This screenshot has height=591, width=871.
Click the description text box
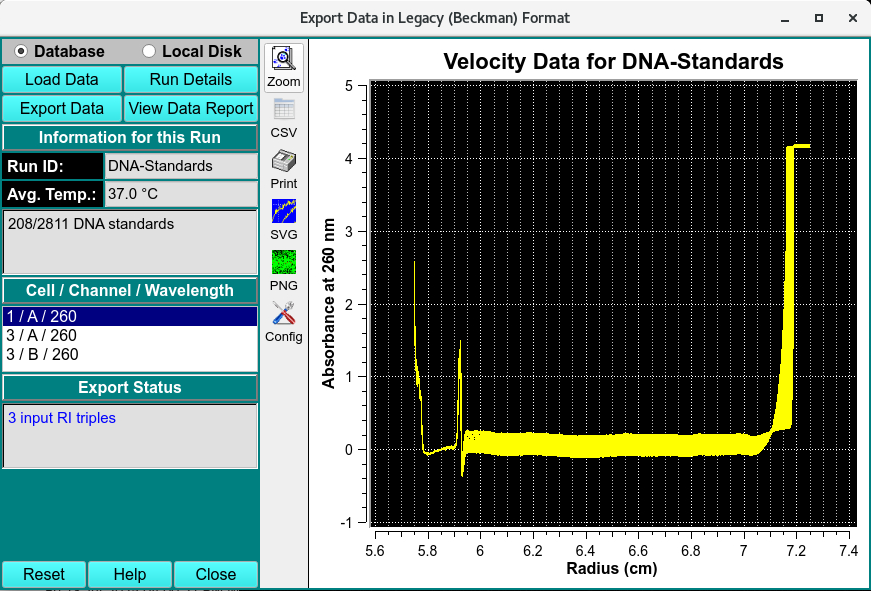(x=130, y=241)
